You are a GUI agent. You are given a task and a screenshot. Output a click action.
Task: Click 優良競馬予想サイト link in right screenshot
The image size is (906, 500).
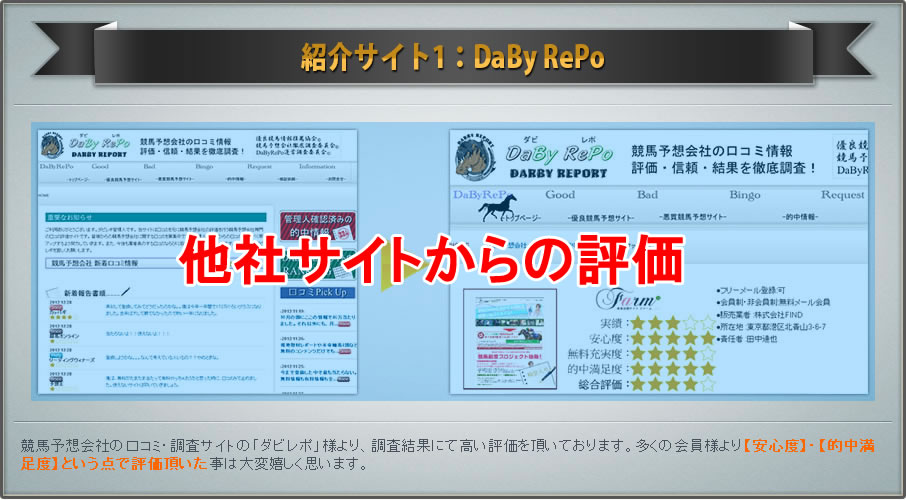pos(601,218)
